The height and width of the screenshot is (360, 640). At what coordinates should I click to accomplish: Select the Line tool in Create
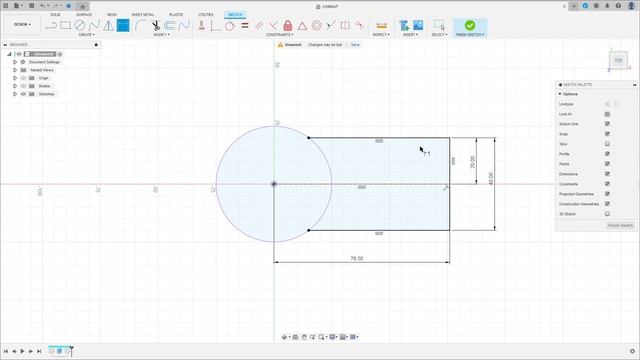pos(51,26)
